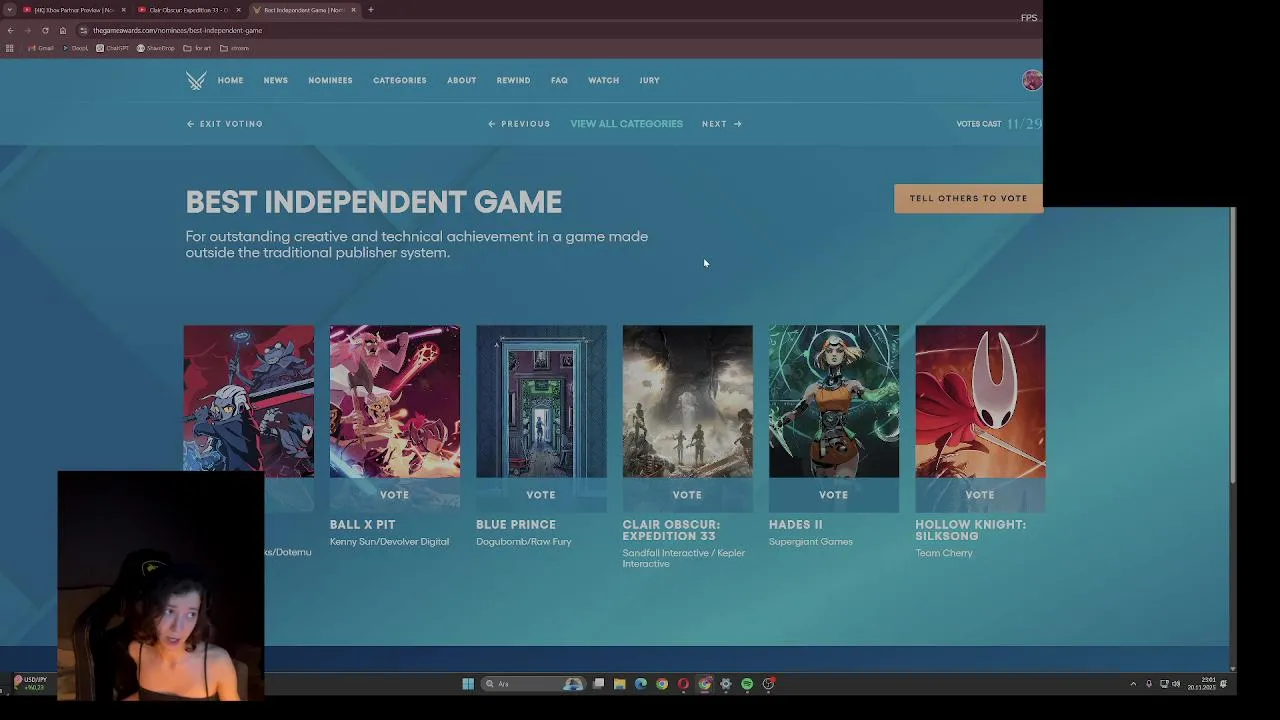The height and width of the screenshot is (720, 1280).
Task: Vote for Hollow Knight: Silksong
Action: coord(980,495)
